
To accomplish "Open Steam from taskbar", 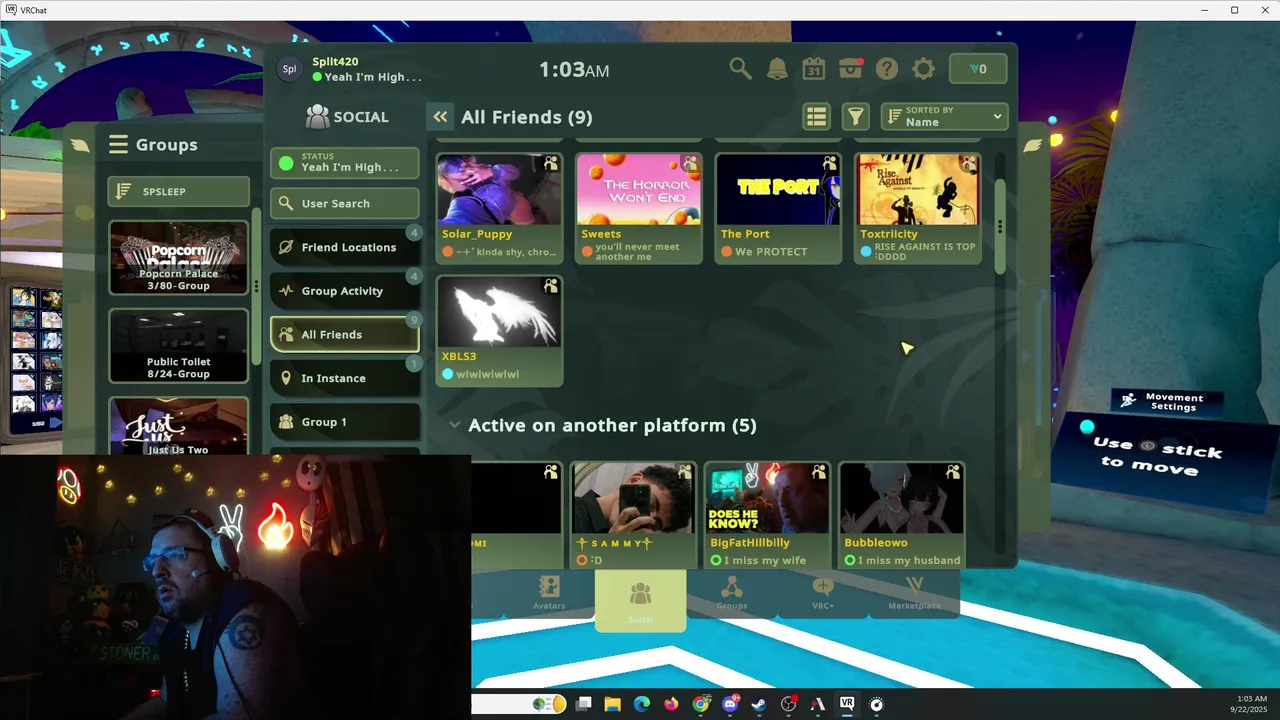I will coord(759,704).
